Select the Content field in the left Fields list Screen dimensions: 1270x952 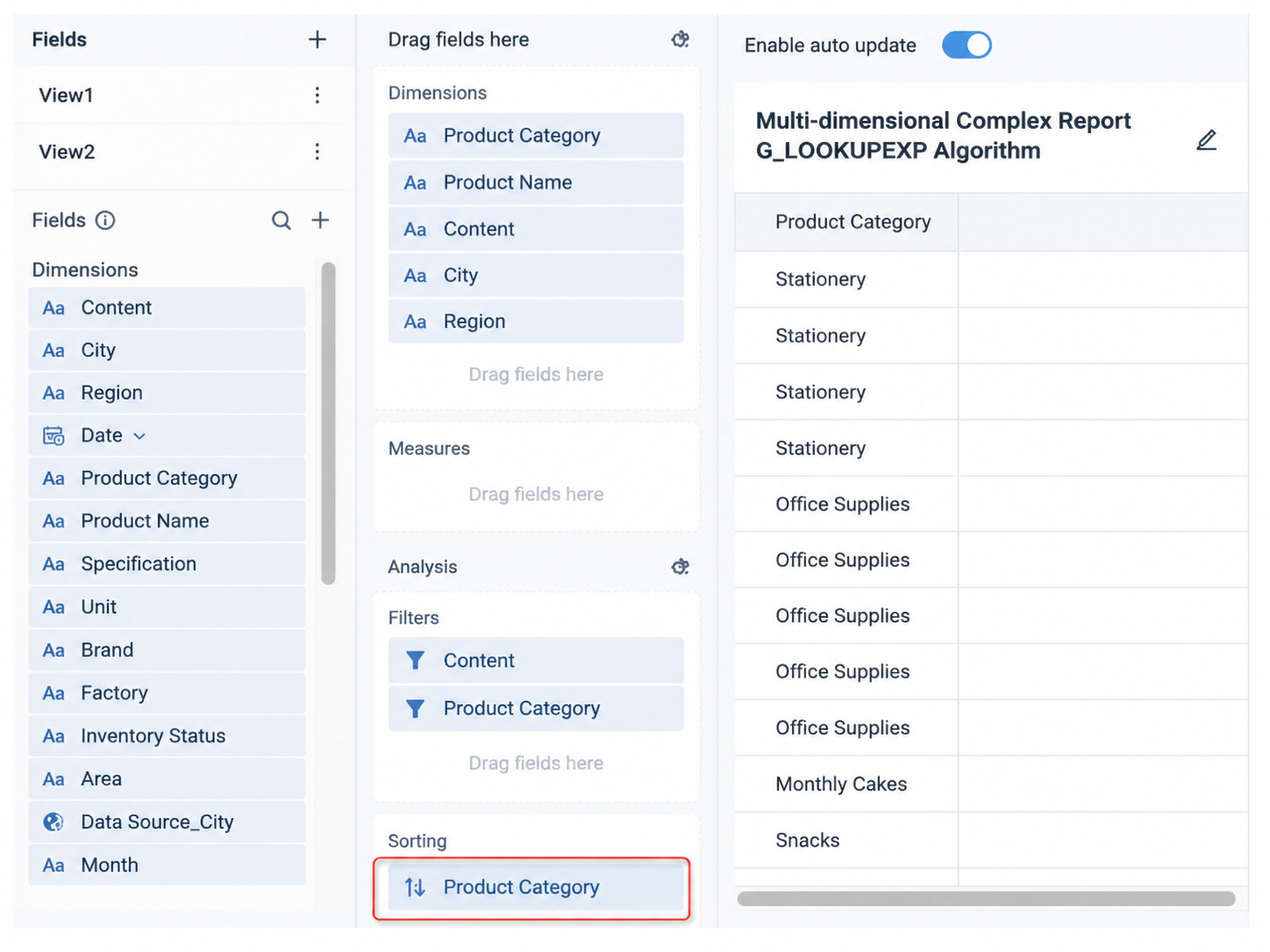pyautogui.click(x=167, y=308)
